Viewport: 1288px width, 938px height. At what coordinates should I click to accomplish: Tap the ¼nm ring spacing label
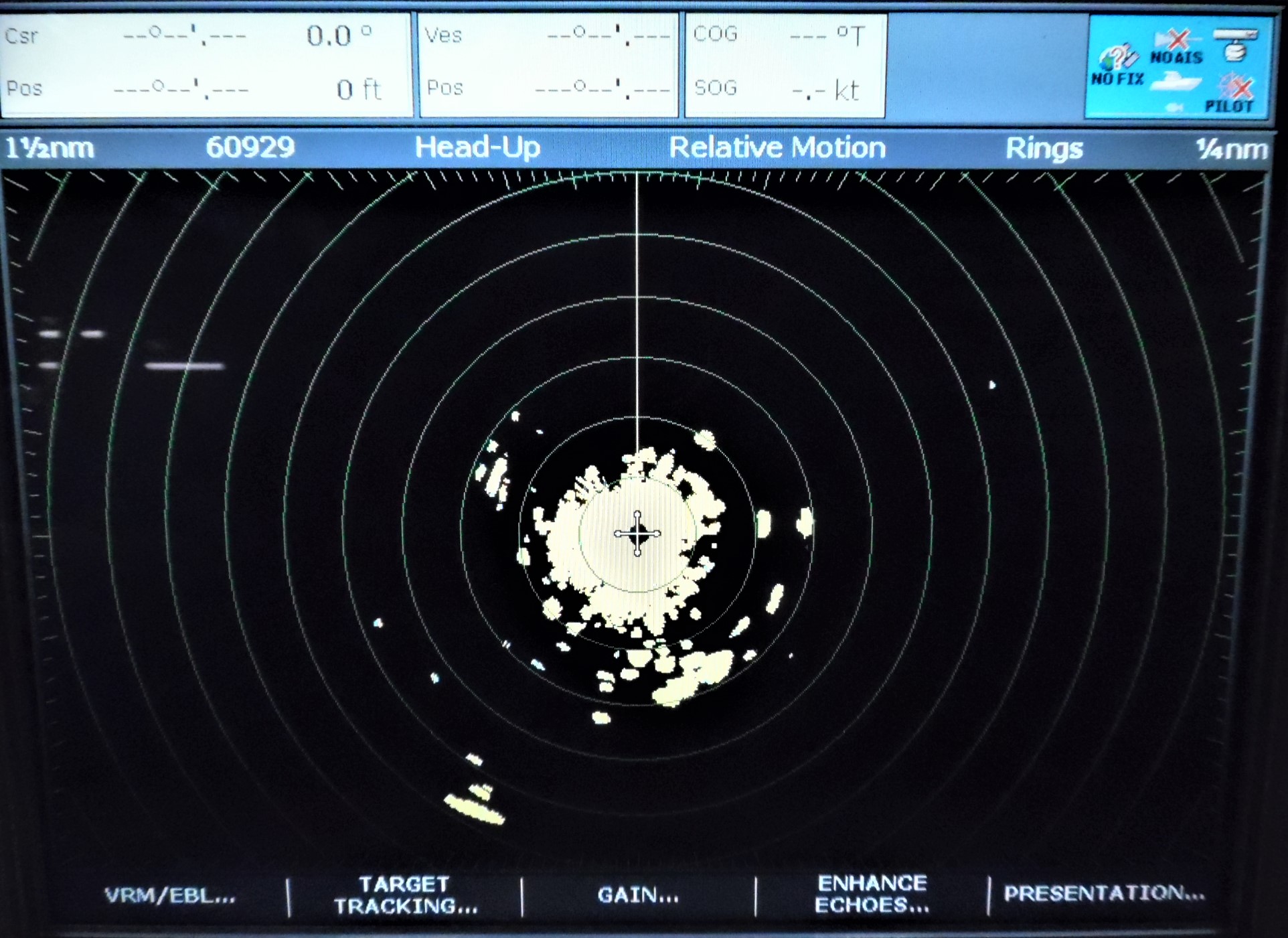[1230, 149]
